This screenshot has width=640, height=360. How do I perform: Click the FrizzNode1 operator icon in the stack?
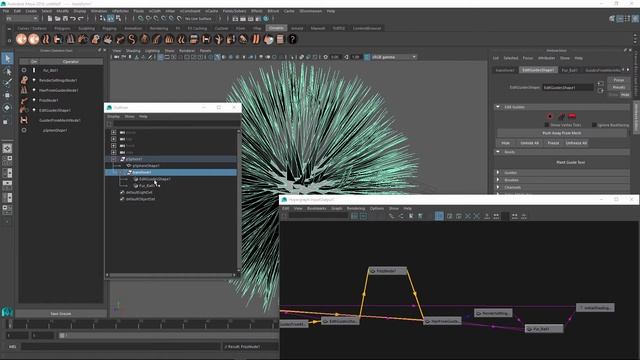coord(24,100)
